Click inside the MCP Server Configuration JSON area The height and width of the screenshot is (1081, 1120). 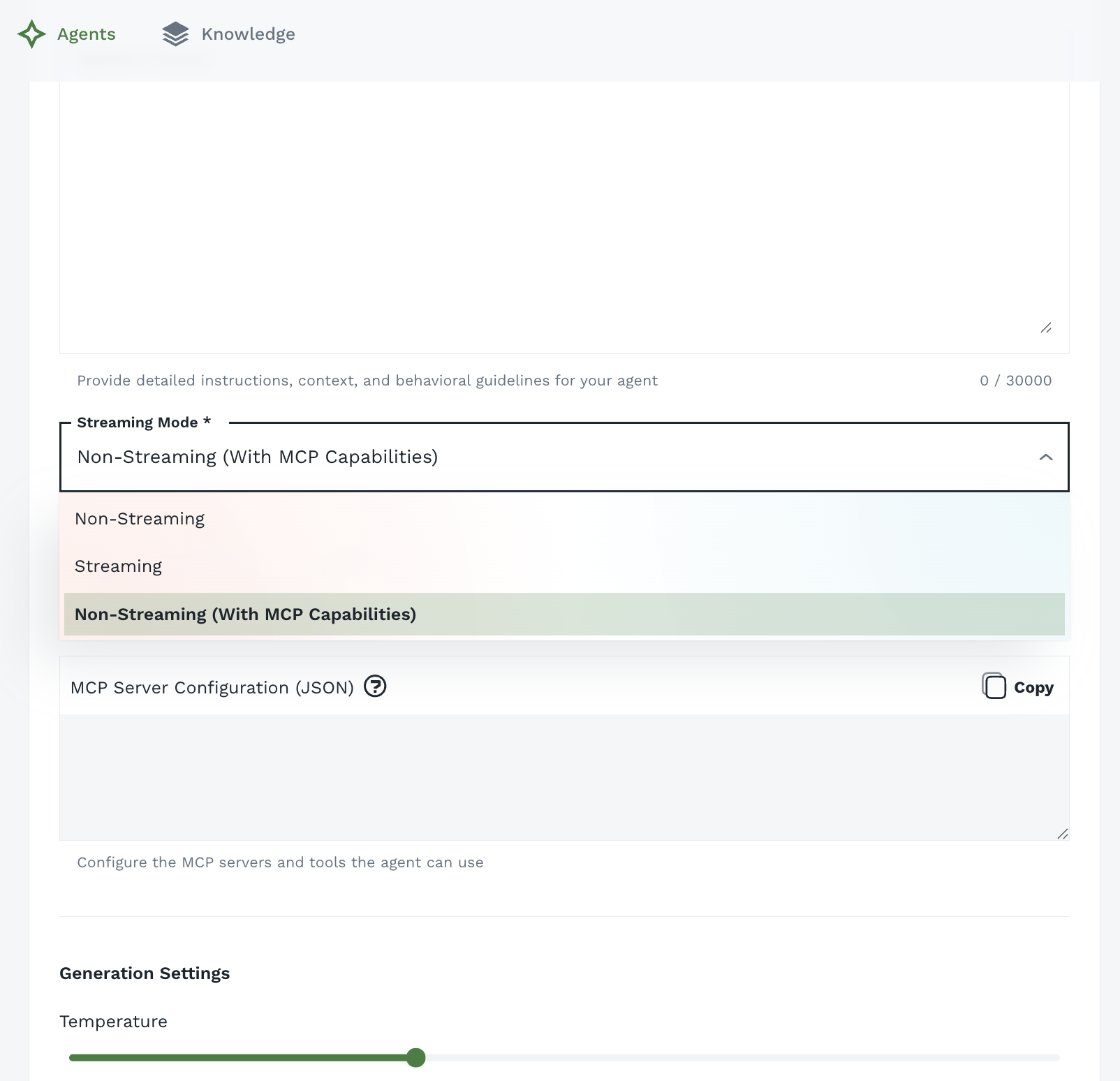559,775
